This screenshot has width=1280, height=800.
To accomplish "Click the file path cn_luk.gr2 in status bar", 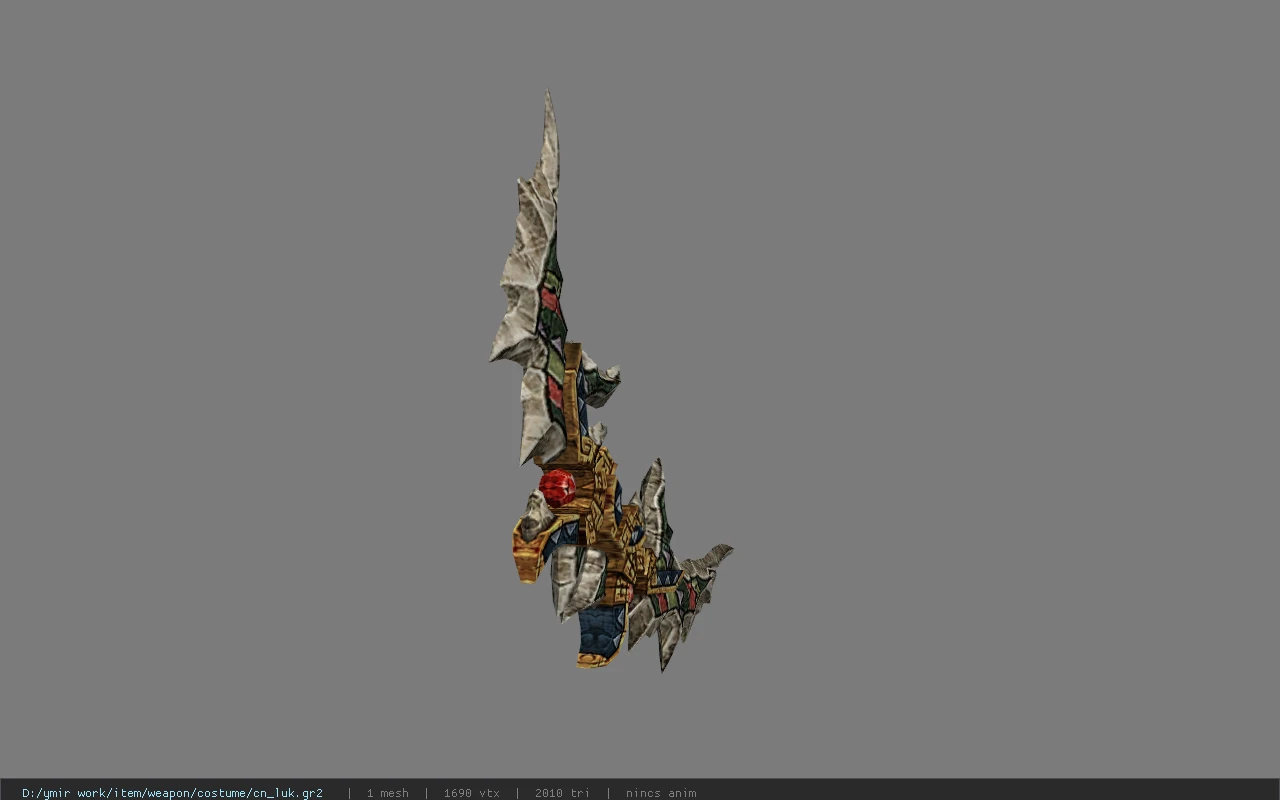I will coord(172,793).
